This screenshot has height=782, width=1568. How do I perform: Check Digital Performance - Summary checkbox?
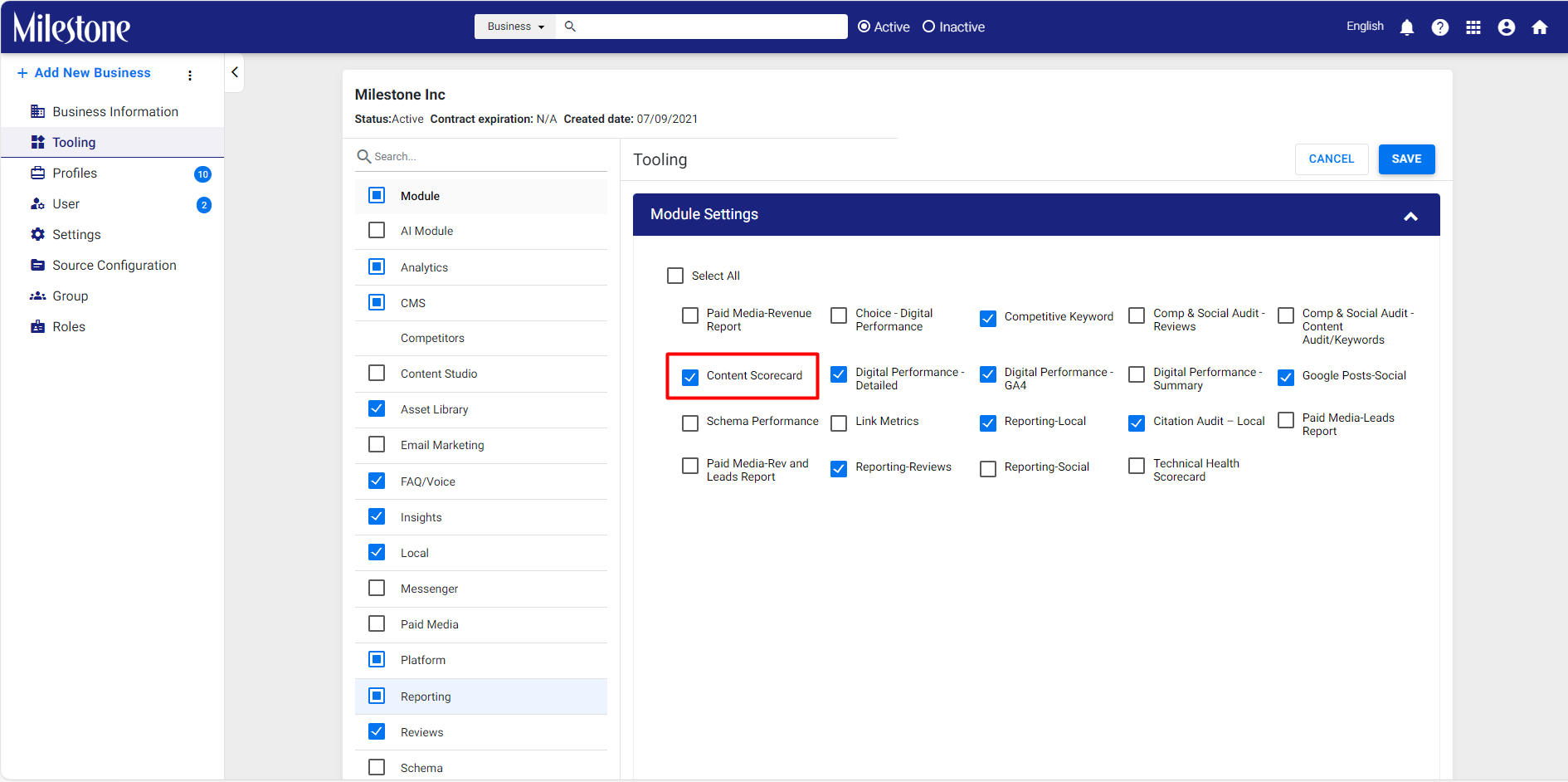[x=1137, y=374]
